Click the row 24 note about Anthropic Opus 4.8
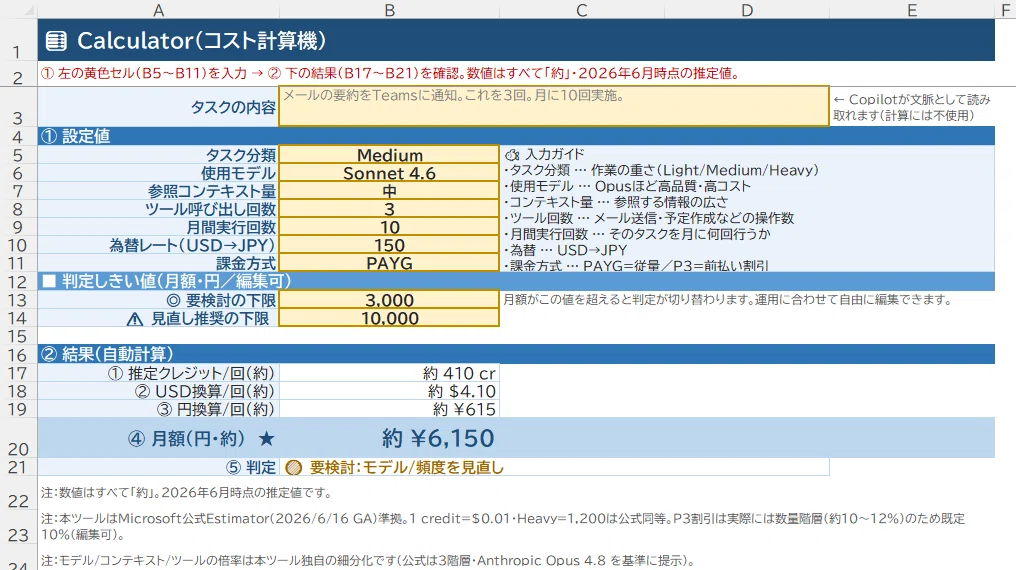 click(x=368, y=561)
